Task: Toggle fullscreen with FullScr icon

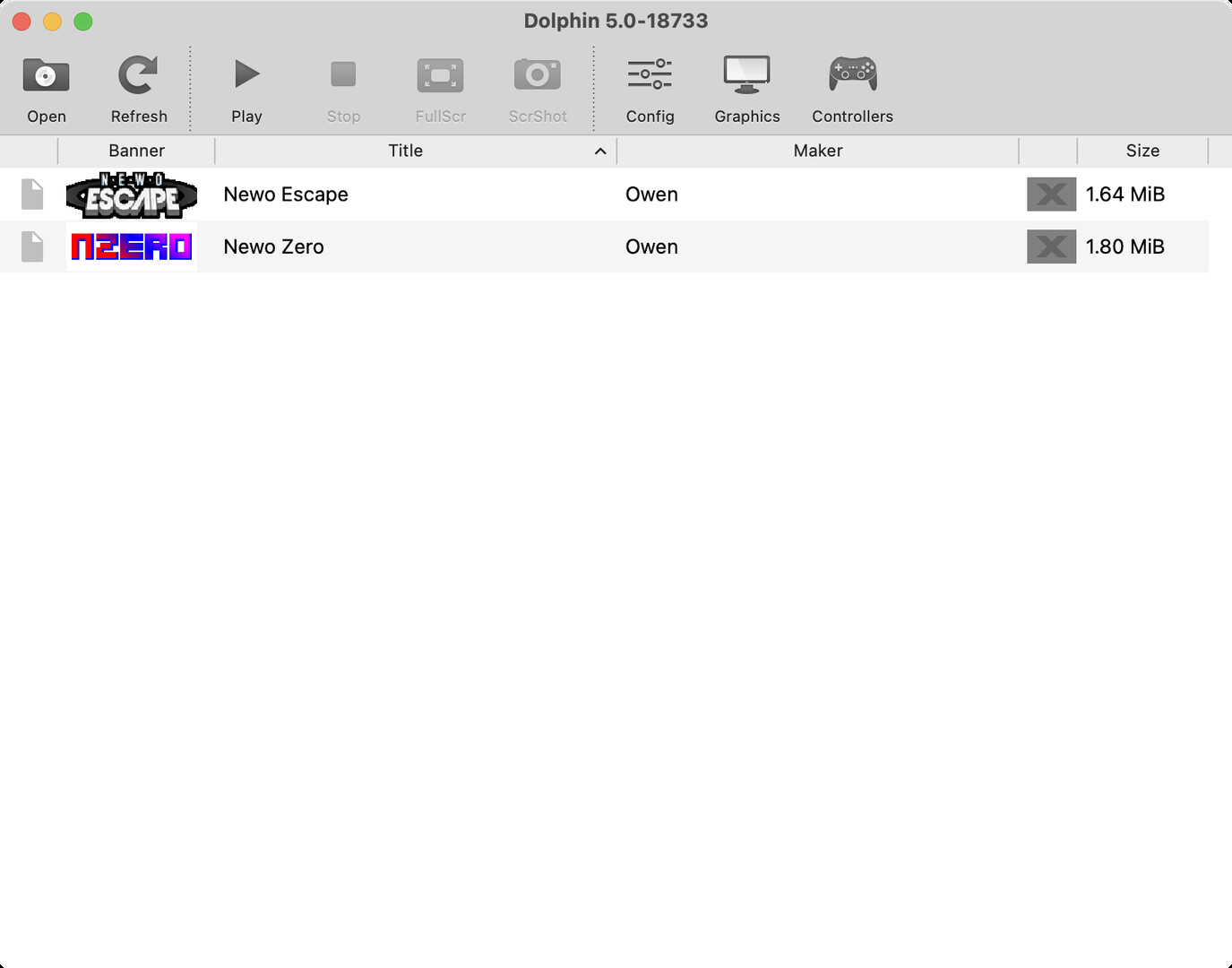Action: (440, 76)
